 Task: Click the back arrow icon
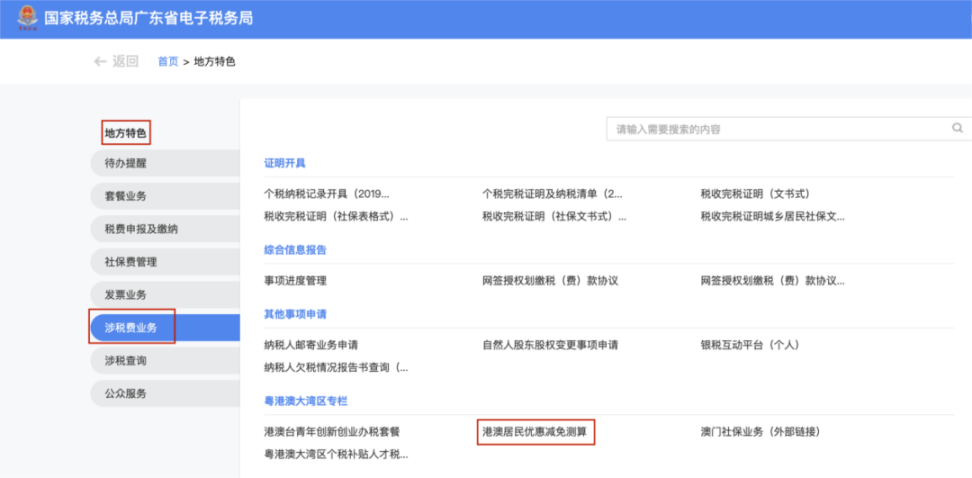100,61
